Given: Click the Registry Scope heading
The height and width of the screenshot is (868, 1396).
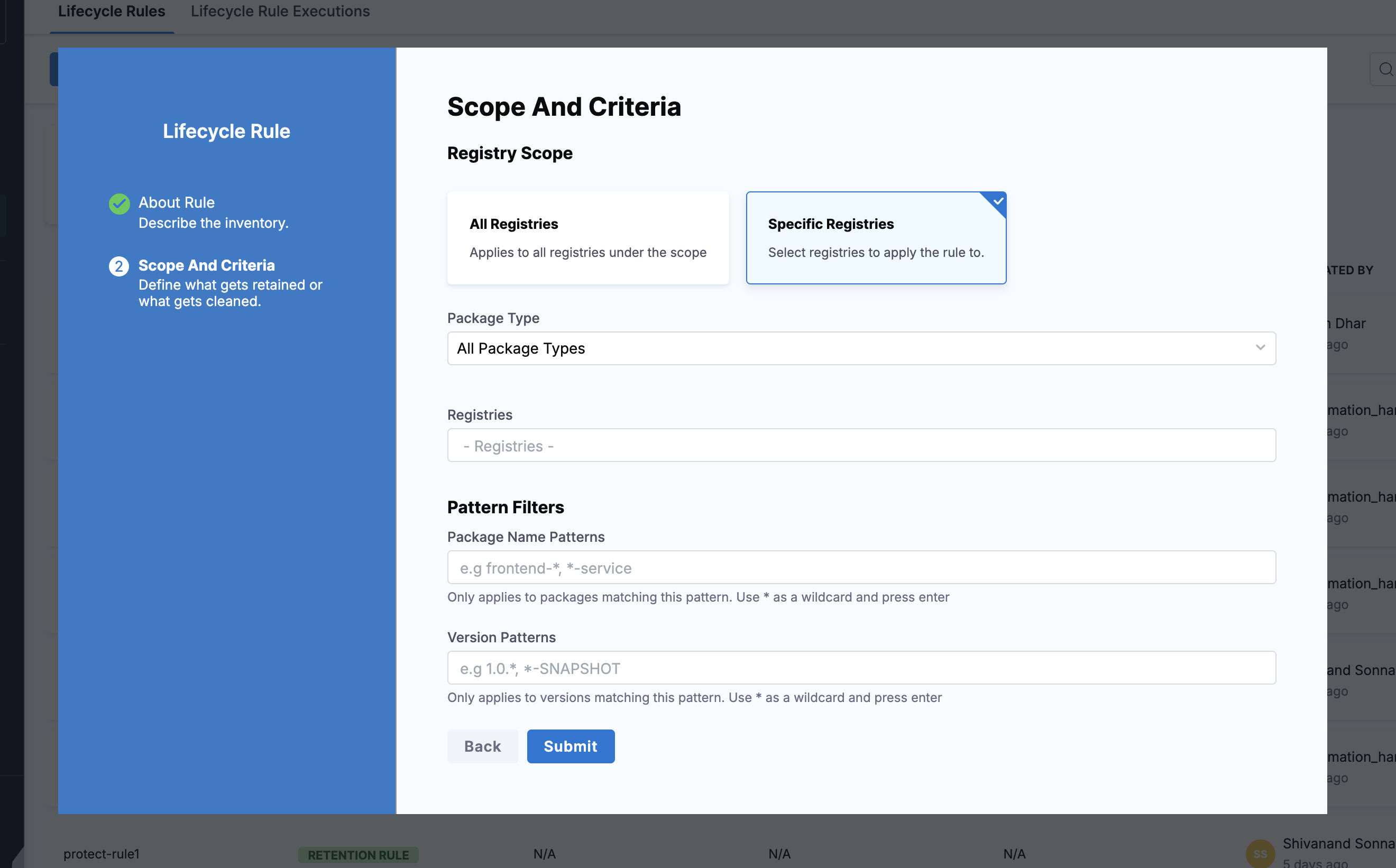Looking at the screenshot, I should (510, 153).
